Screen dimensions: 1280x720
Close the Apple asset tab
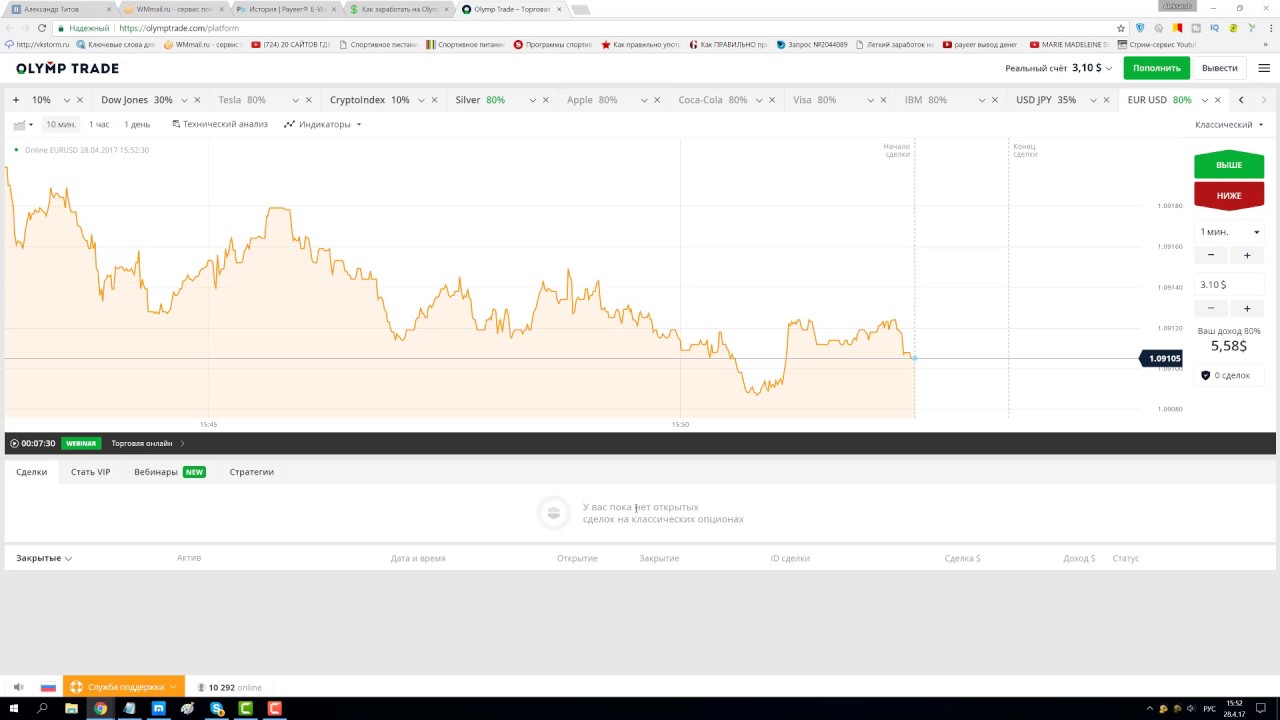[658, 100]
